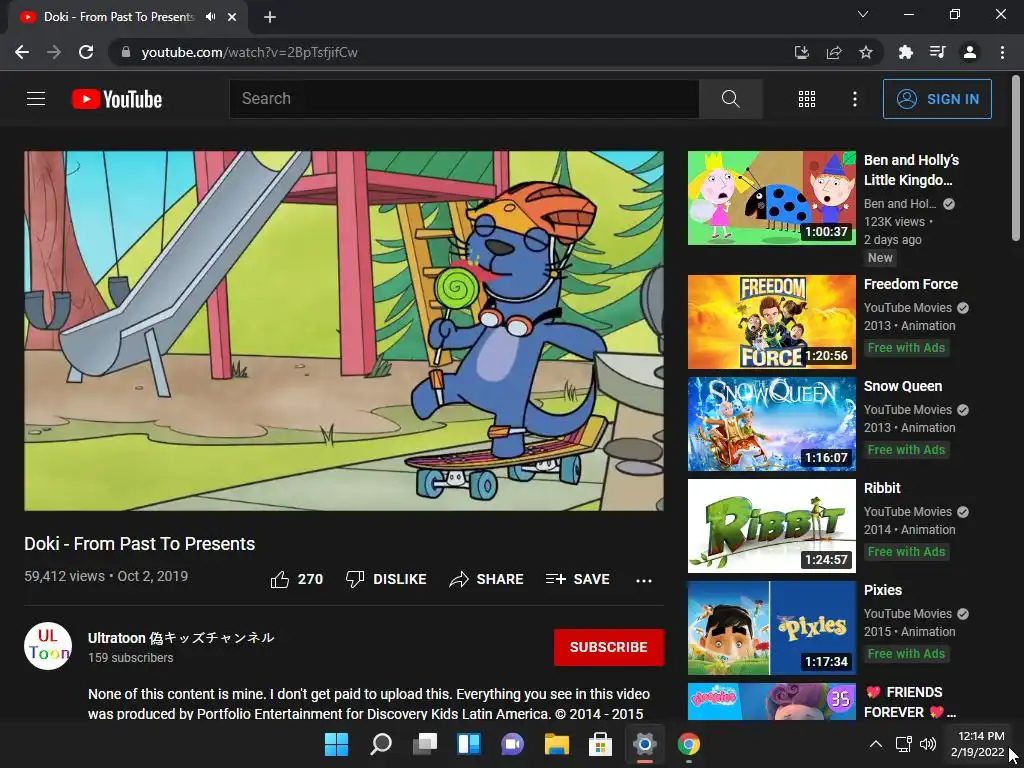Open the Chat taskbar icon

513,744
